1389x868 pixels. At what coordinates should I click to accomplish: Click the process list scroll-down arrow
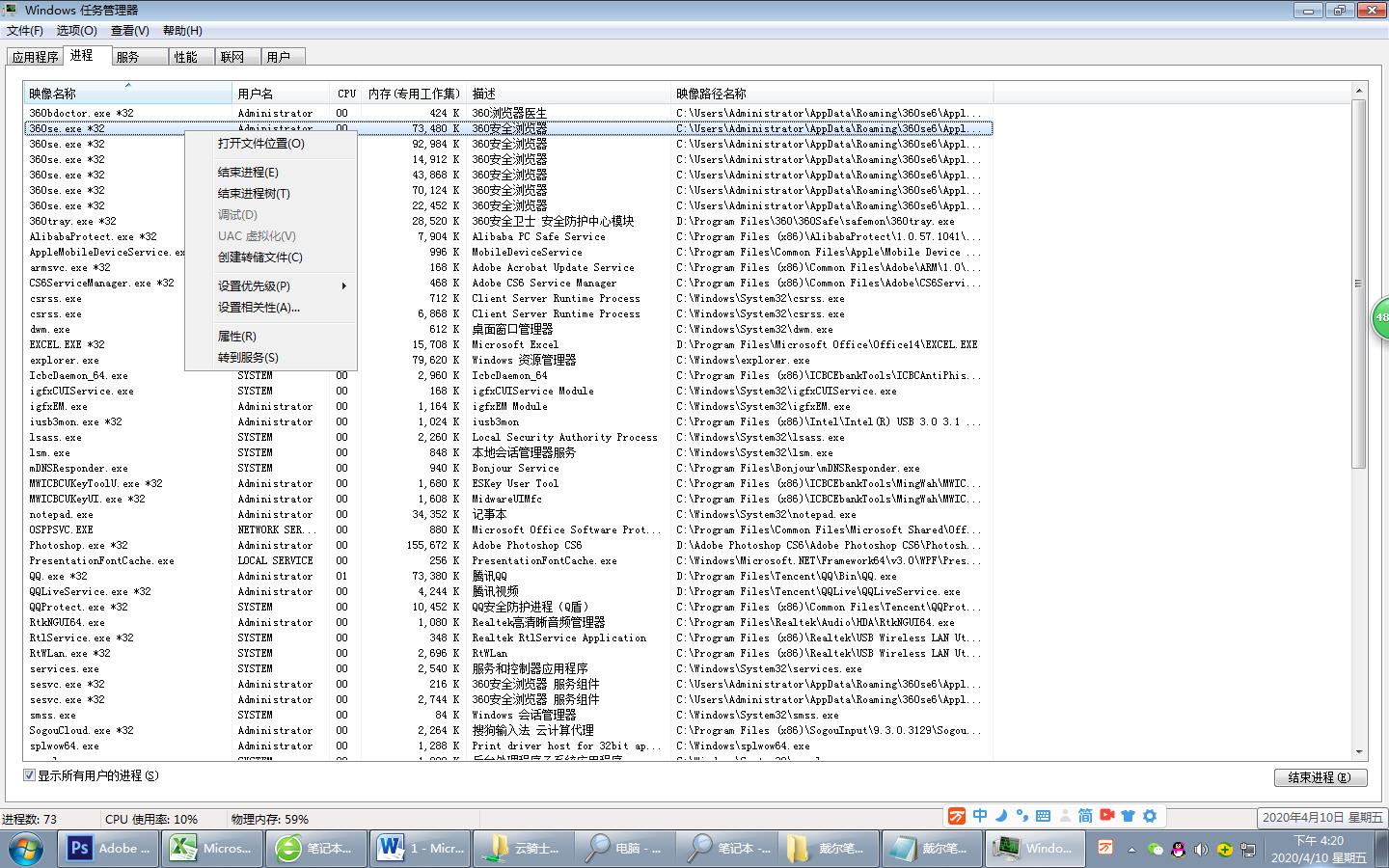(1359, 751)
